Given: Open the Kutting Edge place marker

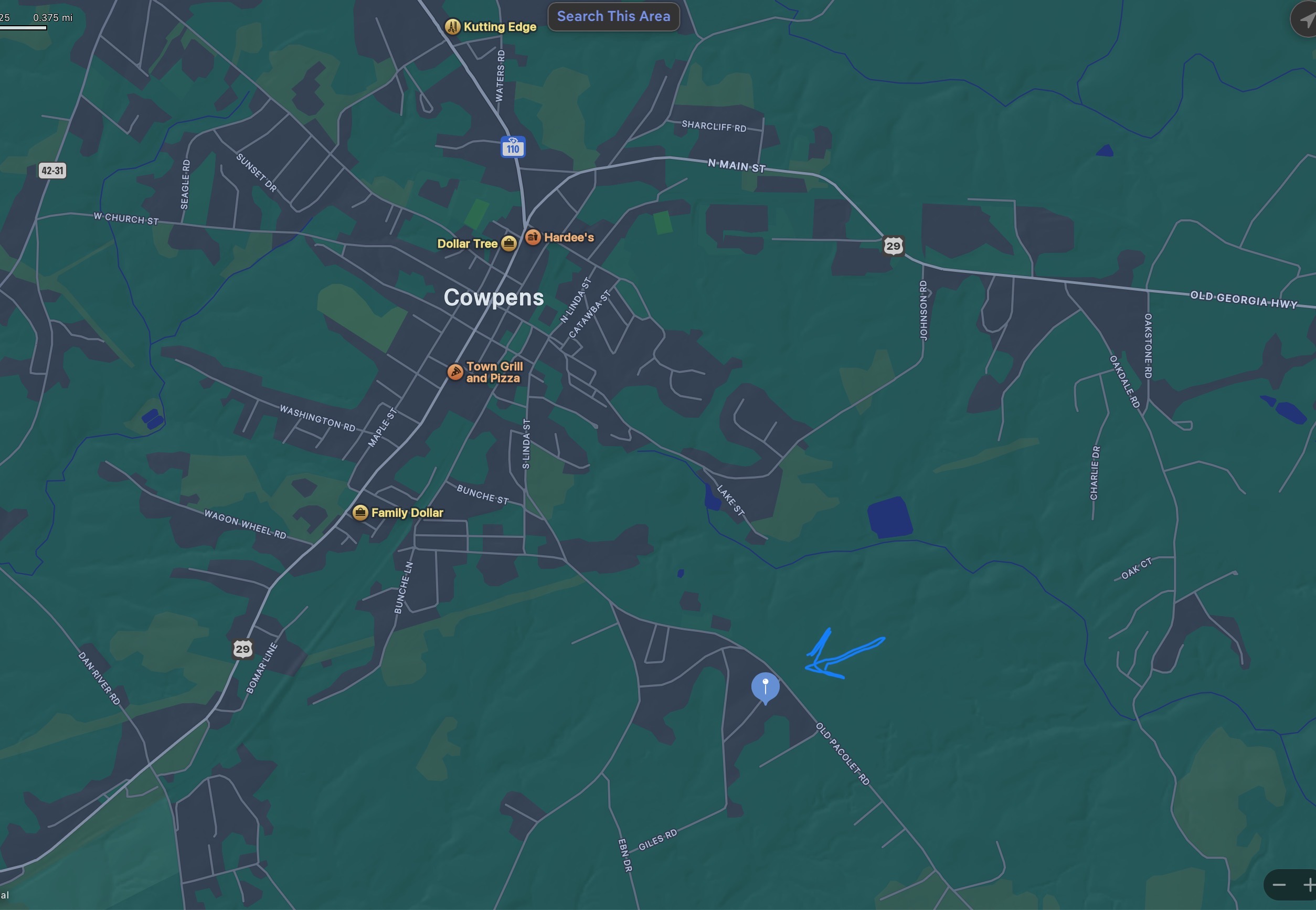Looking at the screenshot, I should point(452,26).
